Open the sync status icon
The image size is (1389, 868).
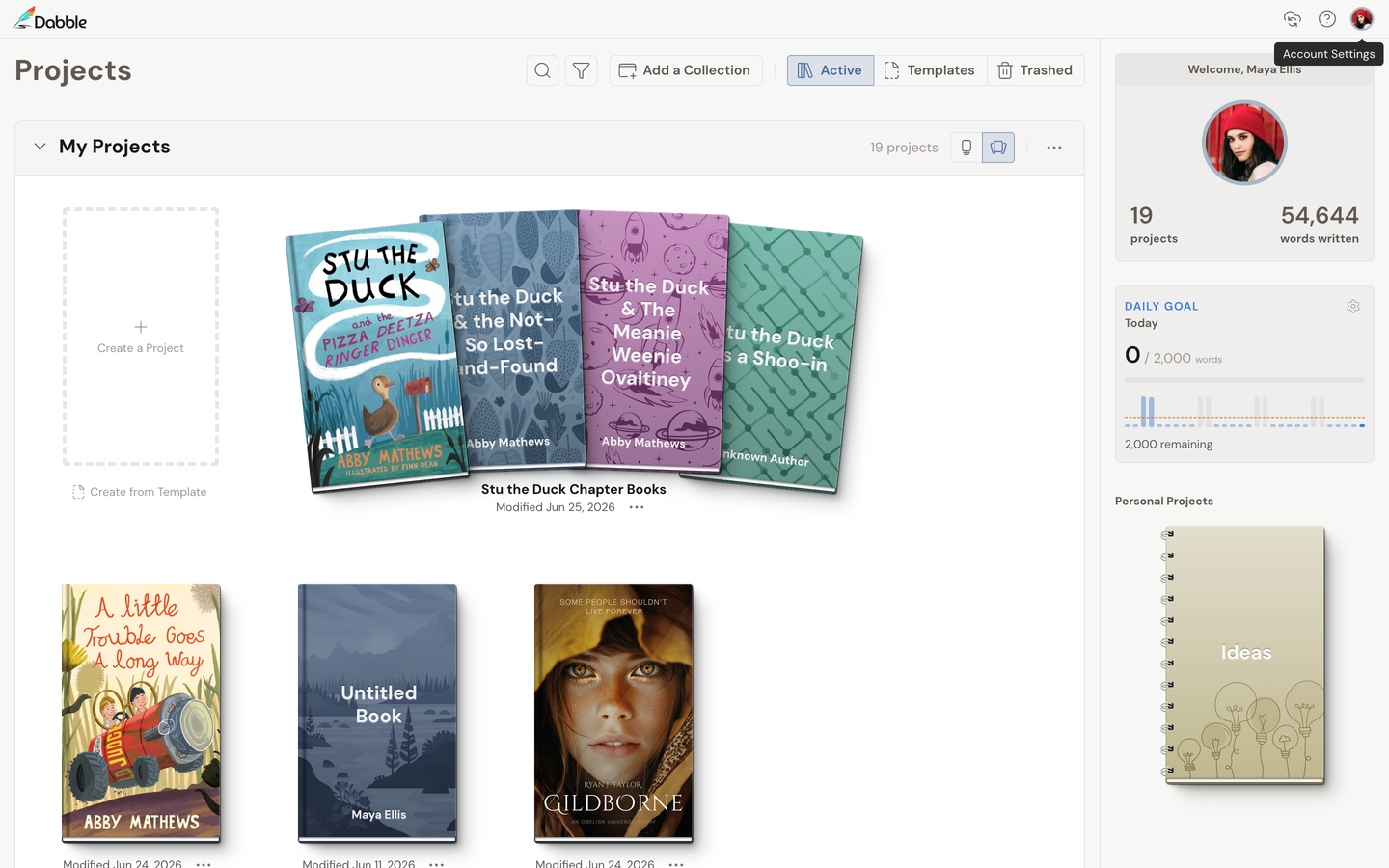pyautogui.click(x=1293, y=19)
